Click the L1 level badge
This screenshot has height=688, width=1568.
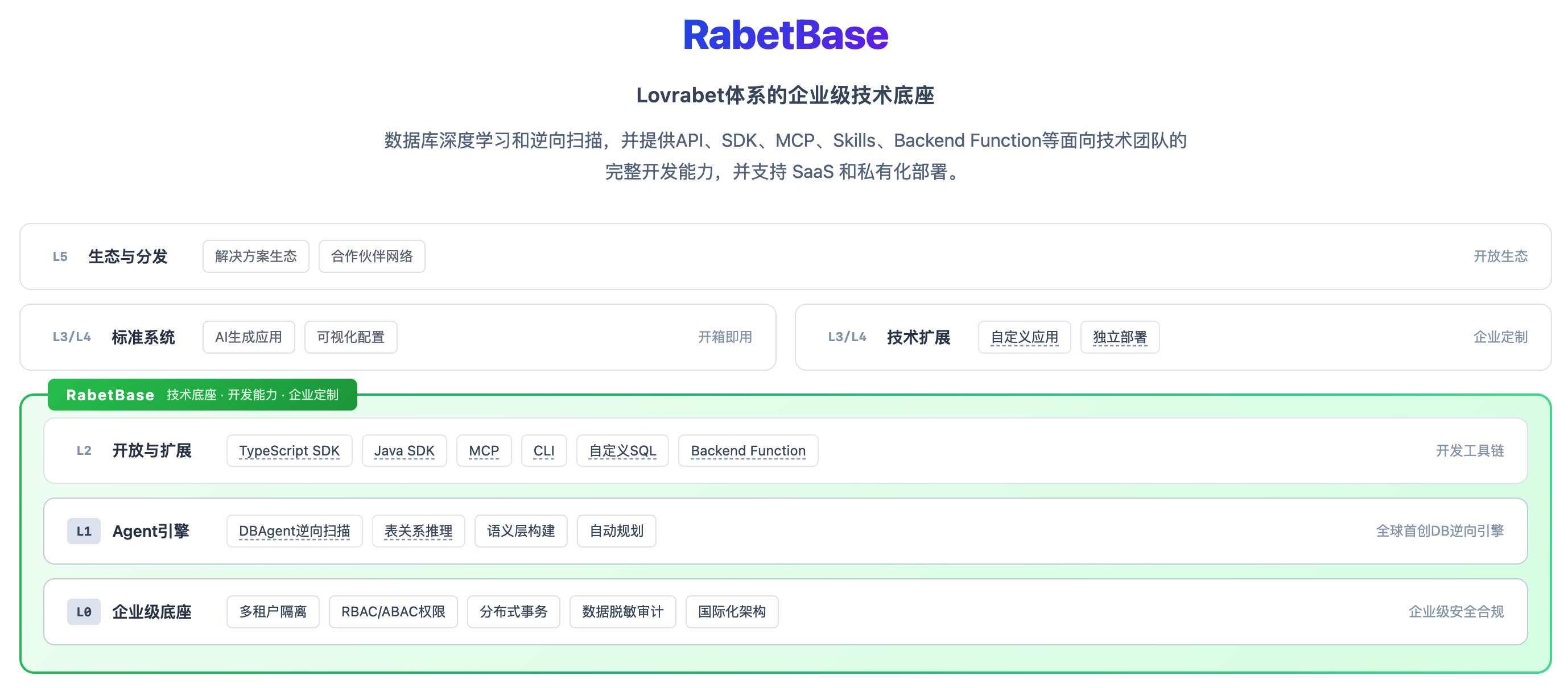pos(84,531)
